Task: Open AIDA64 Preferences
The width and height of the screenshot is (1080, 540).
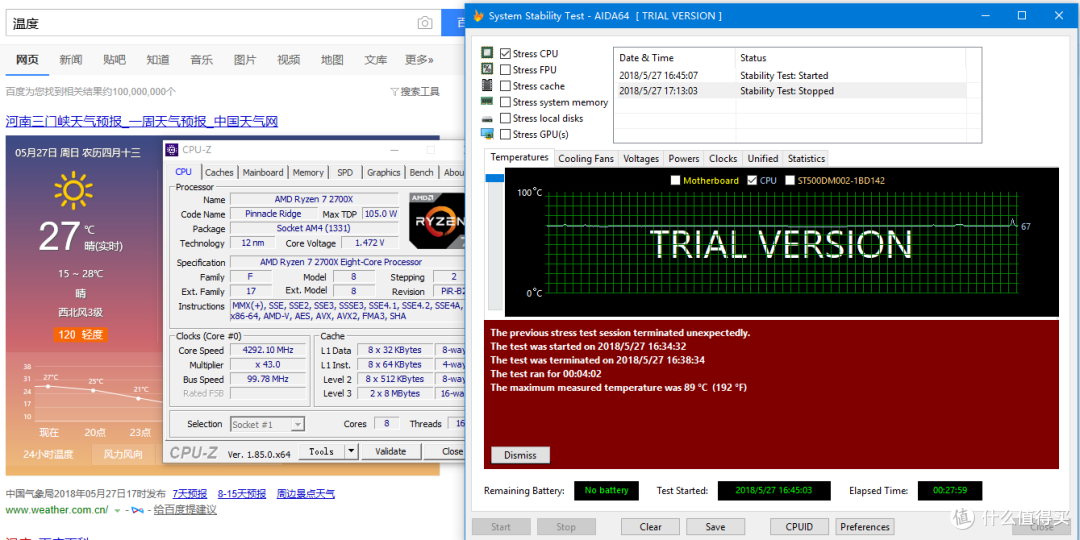Action: 865,527
